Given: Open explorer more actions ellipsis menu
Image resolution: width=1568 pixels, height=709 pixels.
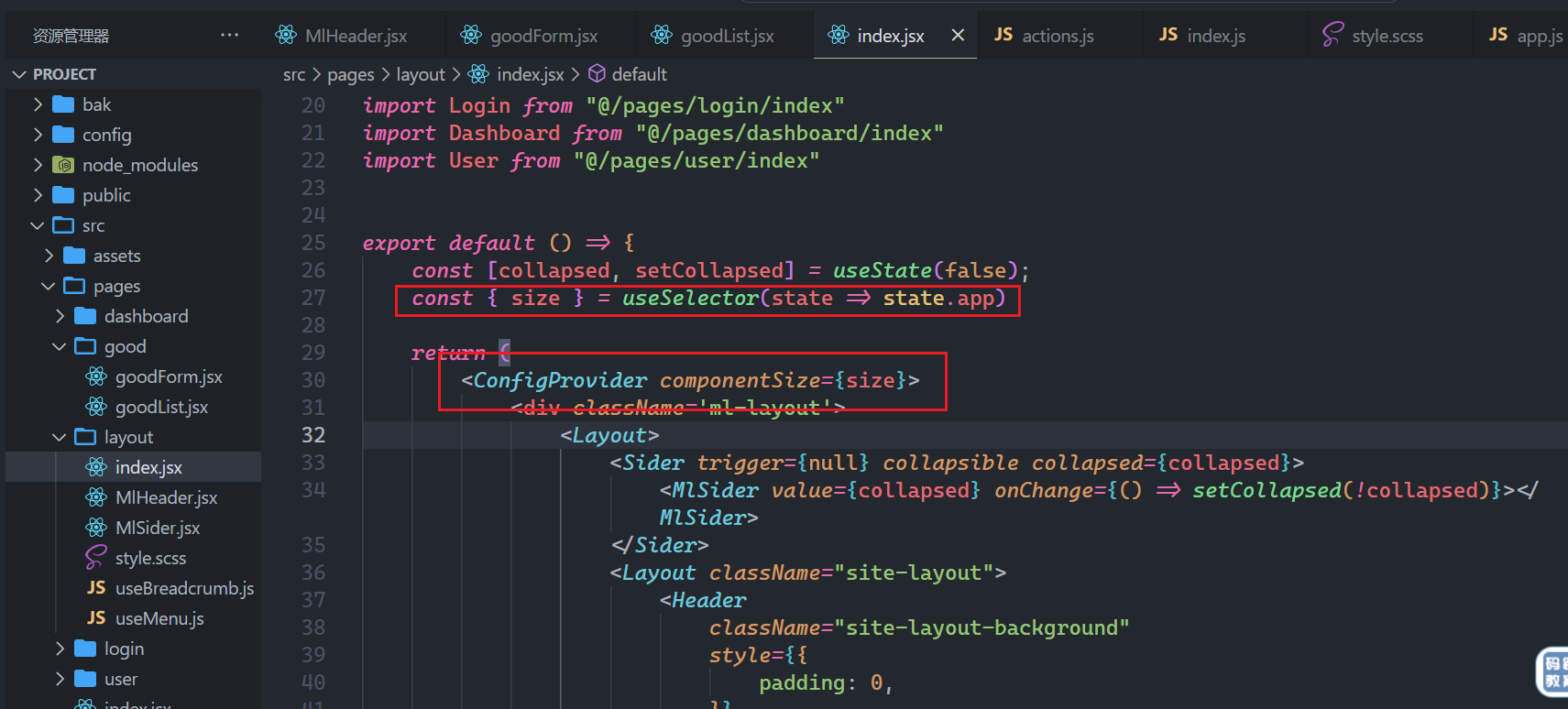Looking at the screenshot, I should (229, 35).
